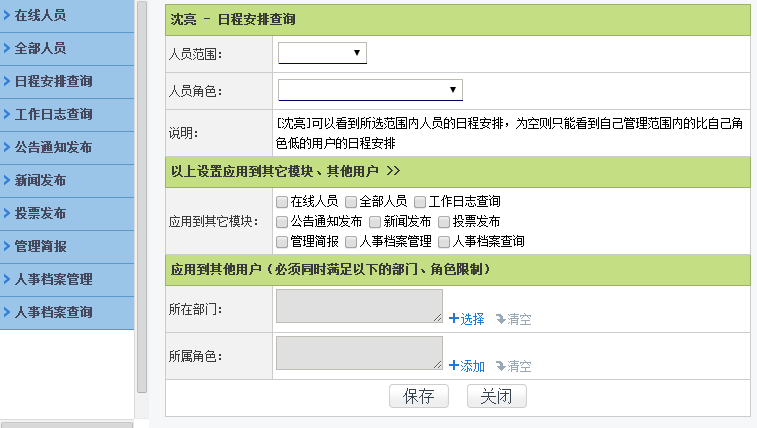Screen dimensions: 757x428
Task: Select 人事档案查询 in the left menu
Action: point(54,312)
